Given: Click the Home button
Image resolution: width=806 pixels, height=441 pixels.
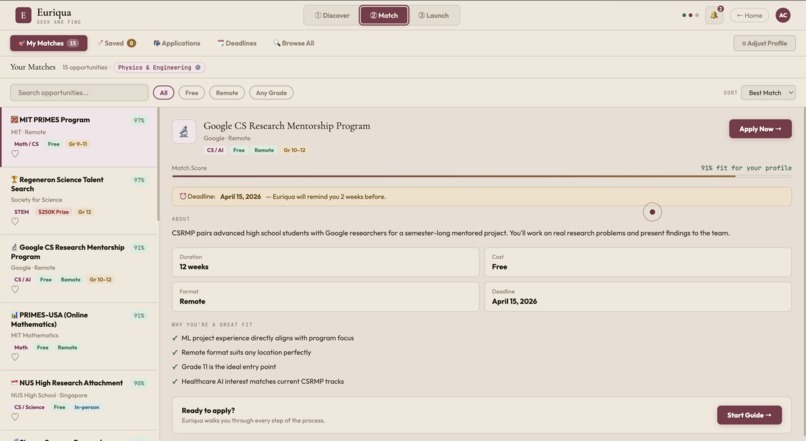Looking at the screenshot, I should point(749,15).
